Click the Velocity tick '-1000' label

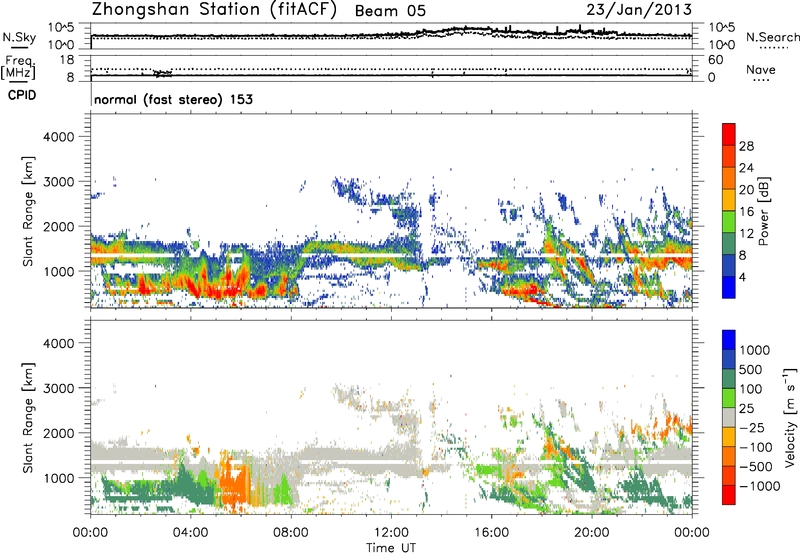(759, 486)
